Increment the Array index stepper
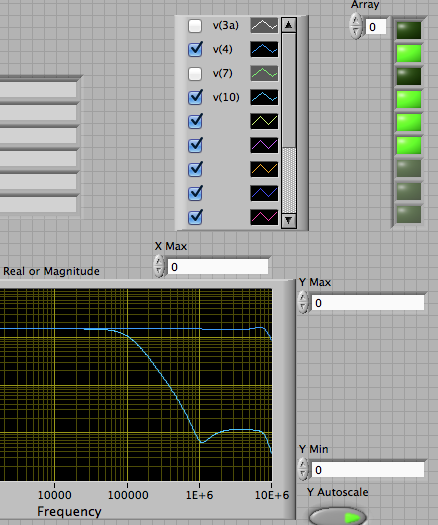438x525 pixels. tap(356, 20)
